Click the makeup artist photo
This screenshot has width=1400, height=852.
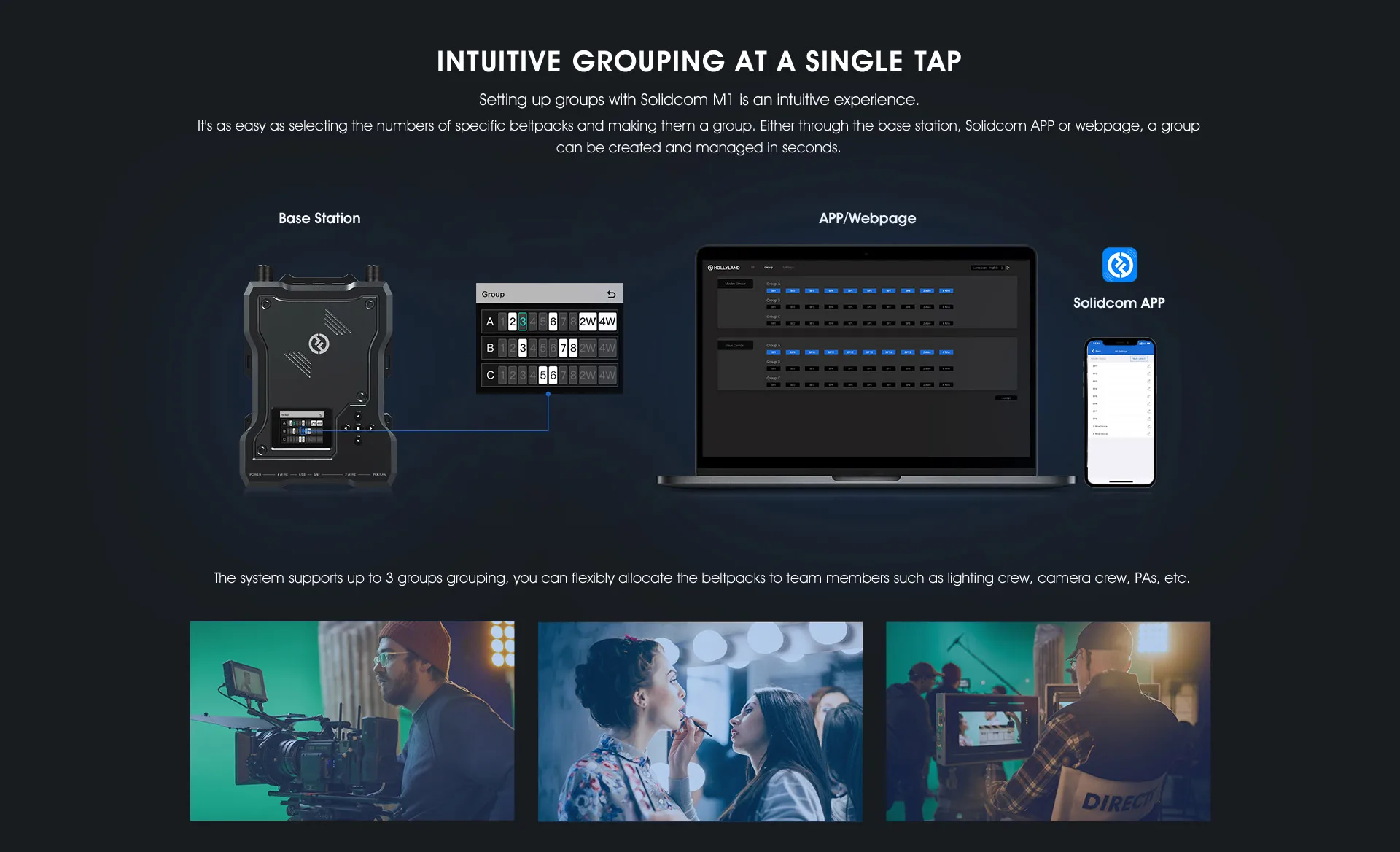point(699,721)
